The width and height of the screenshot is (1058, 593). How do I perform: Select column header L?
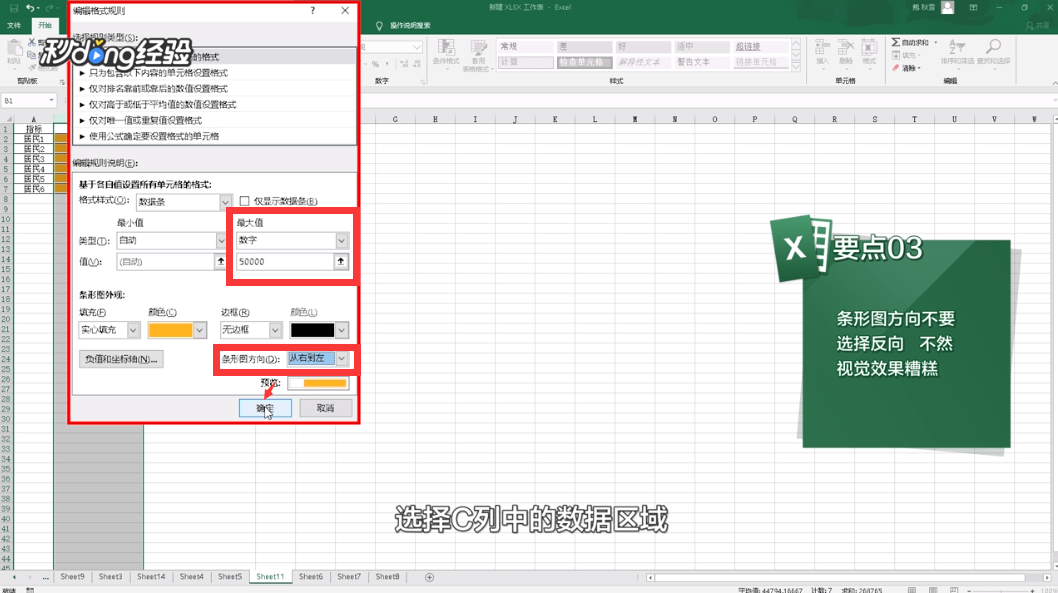(594, 119)
